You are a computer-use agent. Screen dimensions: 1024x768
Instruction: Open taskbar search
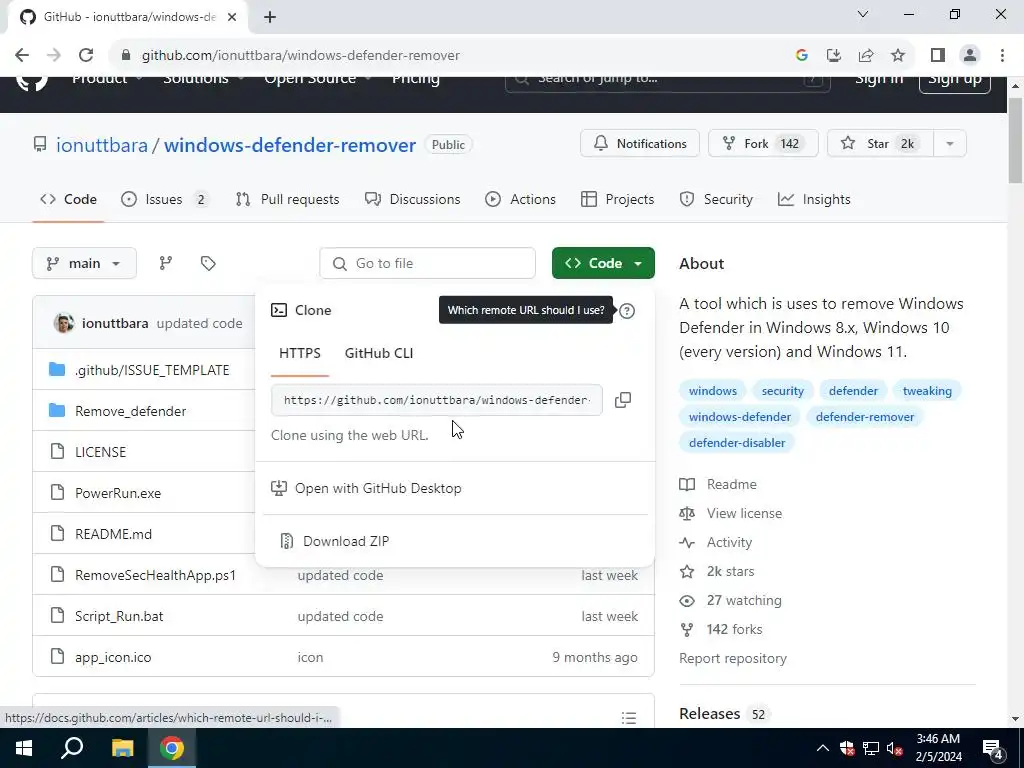(72, 748)
